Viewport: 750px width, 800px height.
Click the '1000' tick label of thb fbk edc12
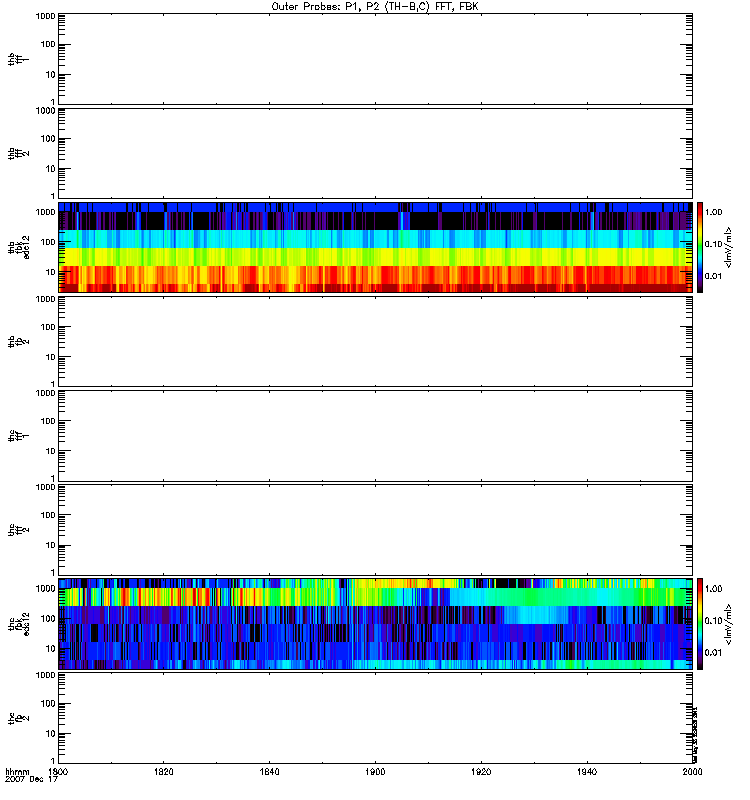click(45, 212)
